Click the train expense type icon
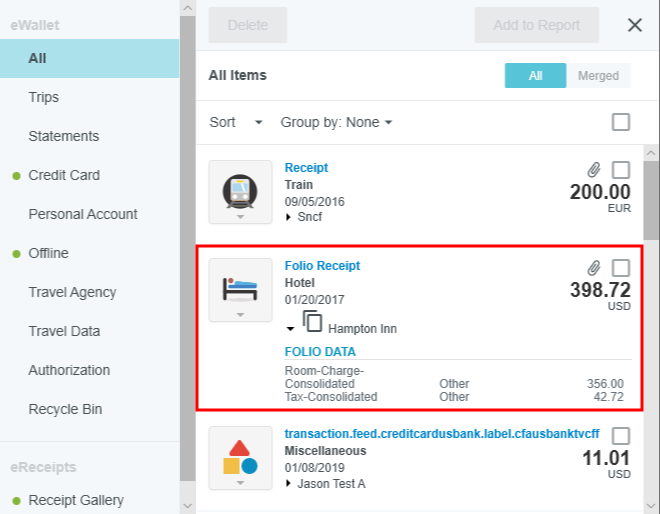The image size is (660, 514). (x=240, y=188)
